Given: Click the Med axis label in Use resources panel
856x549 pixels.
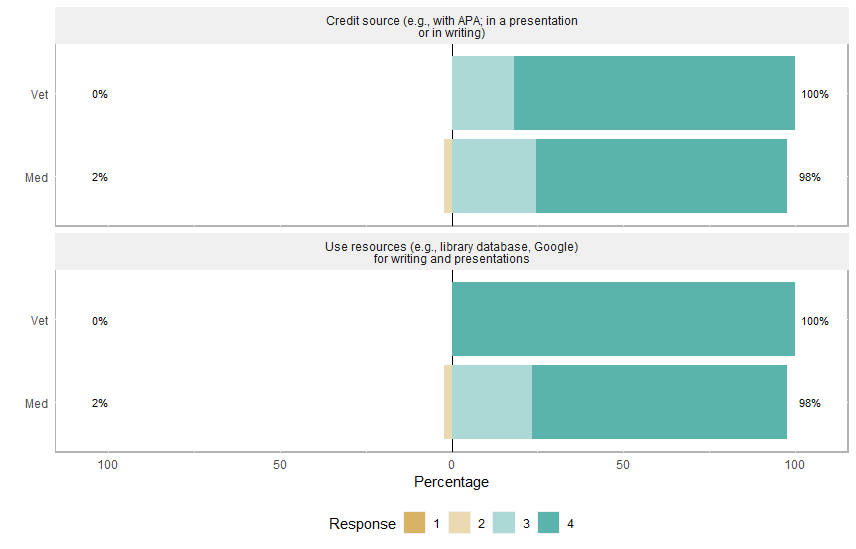Looking at the screenshot, I should (37, 404).
